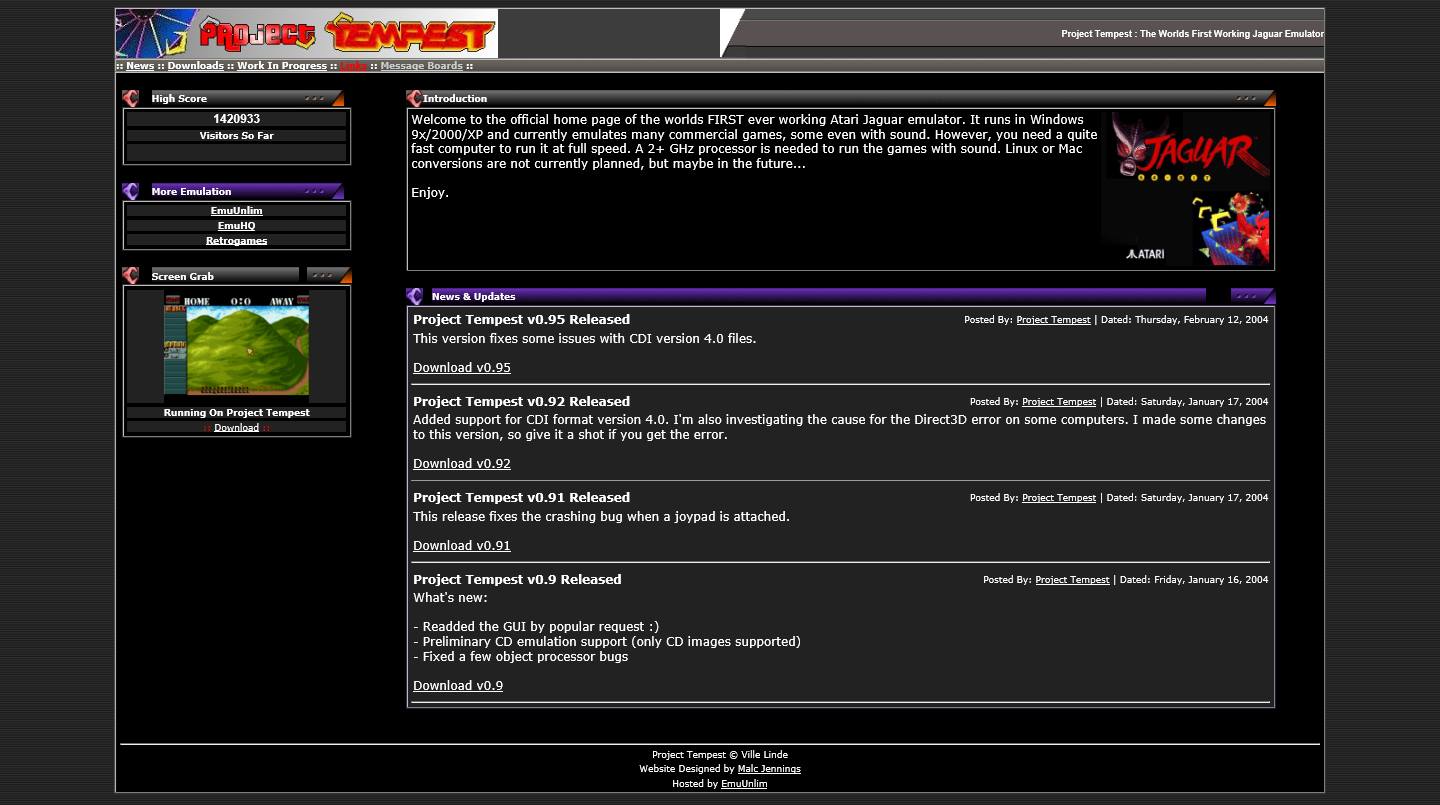Screen dimensions: 1440x805
Task: Click the 'Fixed a few object processor bugs' line
Action: [x=521, y=657]
